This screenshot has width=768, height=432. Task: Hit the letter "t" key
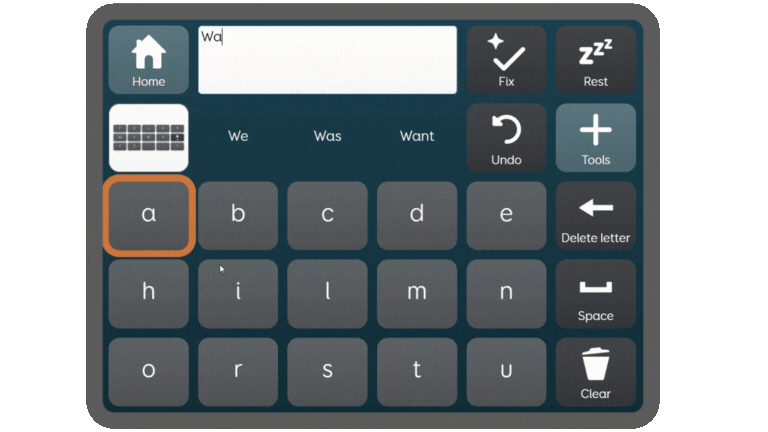(417, 372)
